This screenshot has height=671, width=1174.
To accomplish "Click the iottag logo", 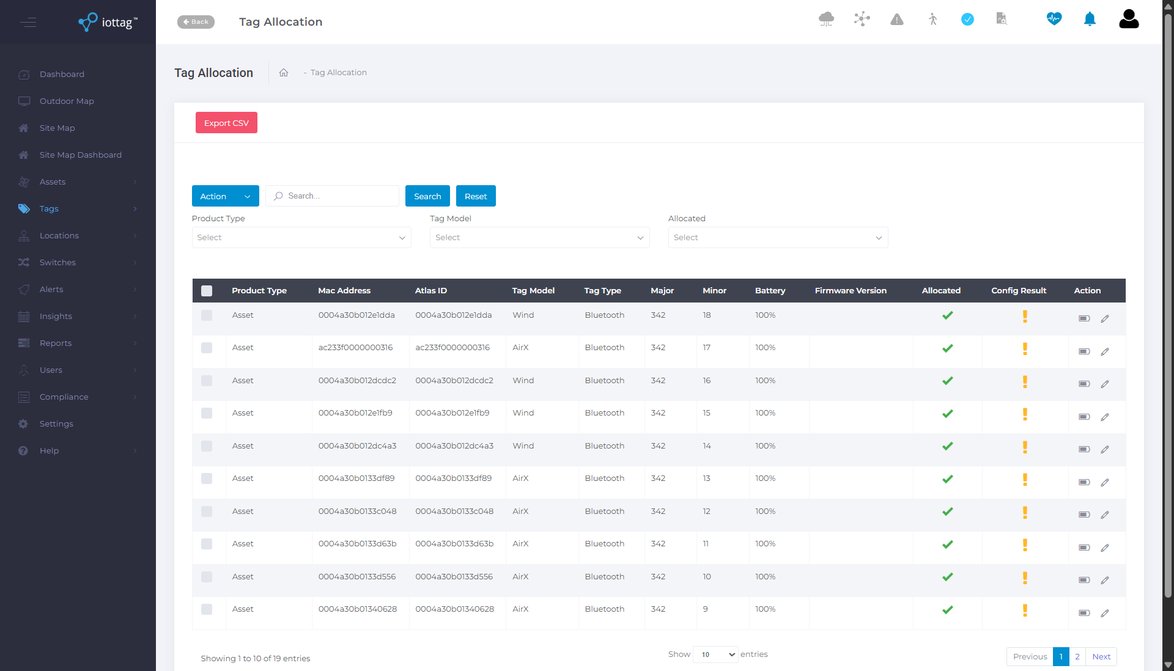I will pyautogui.click(x=108, y=22).
